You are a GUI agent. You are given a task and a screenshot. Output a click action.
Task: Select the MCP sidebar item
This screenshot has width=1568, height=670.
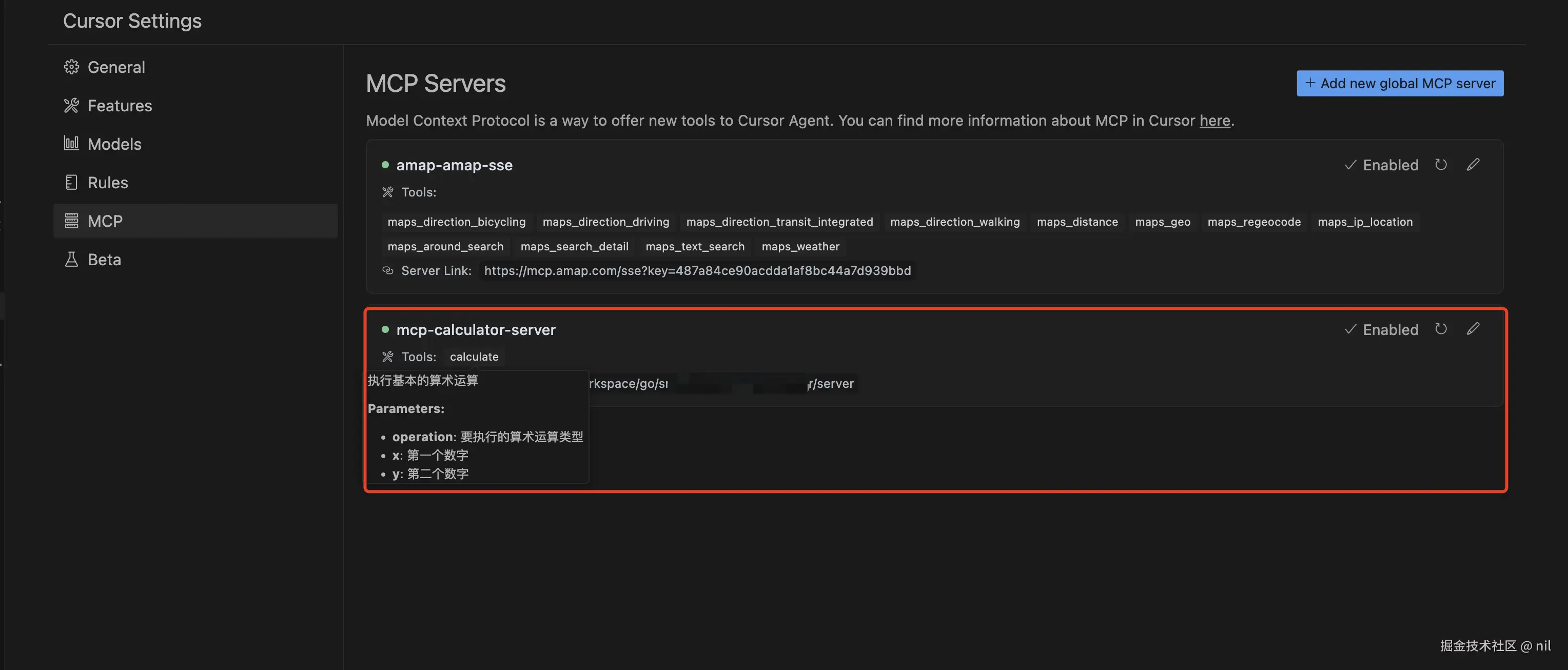105,221
